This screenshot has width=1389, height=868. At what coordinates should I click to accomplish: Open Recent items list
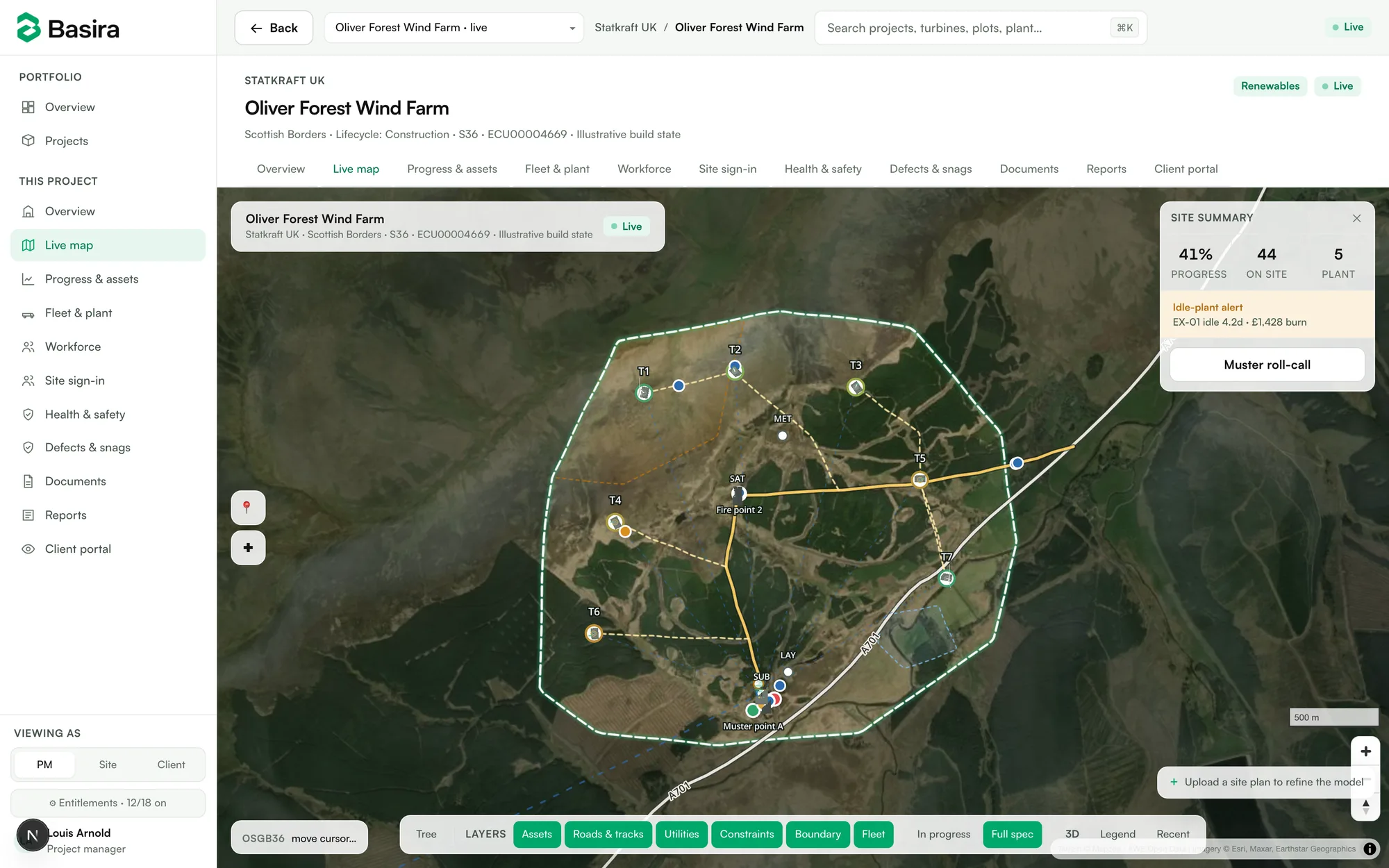[x=1172, y=834]
